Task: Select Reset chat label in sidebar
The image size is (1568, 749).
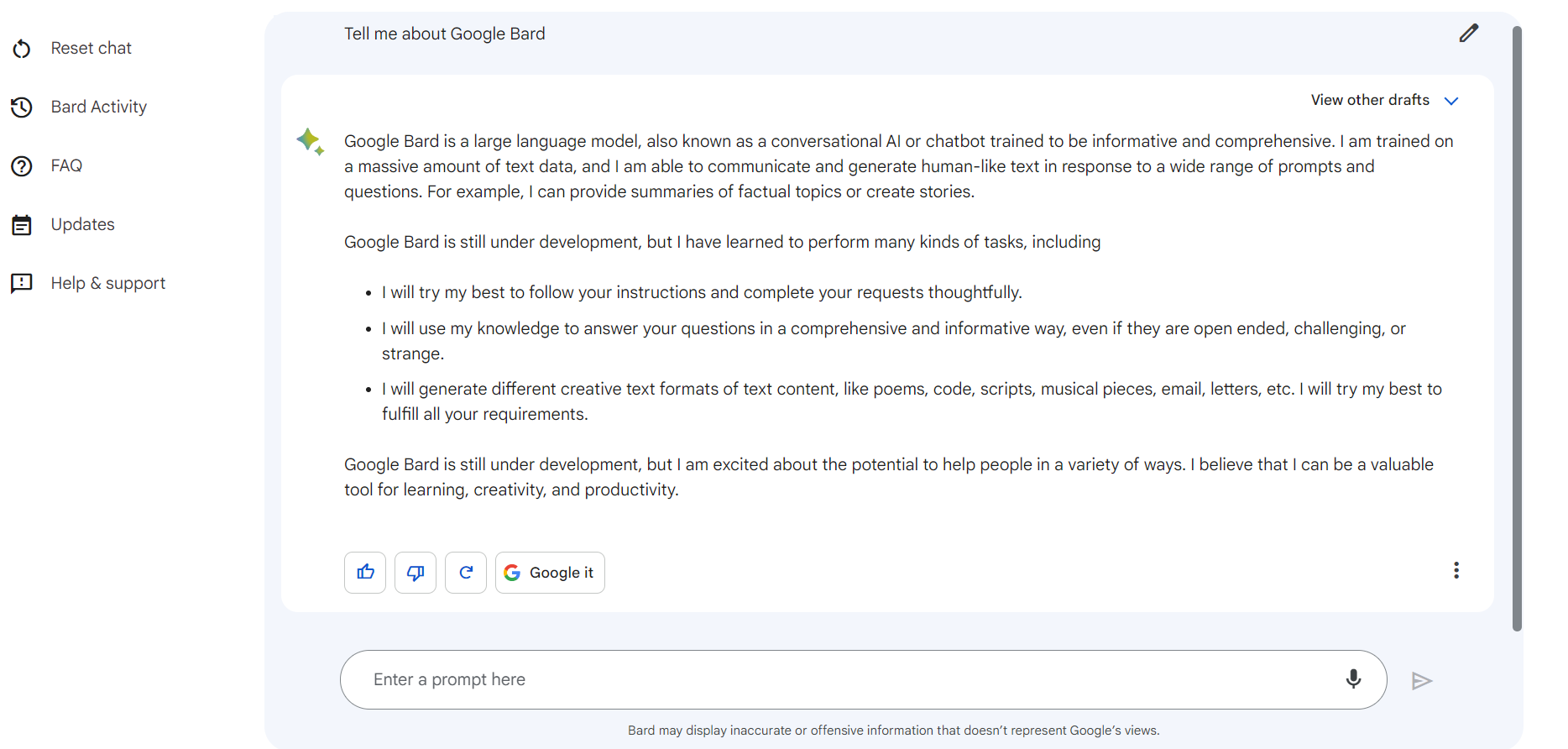Action: click(91, 48)
